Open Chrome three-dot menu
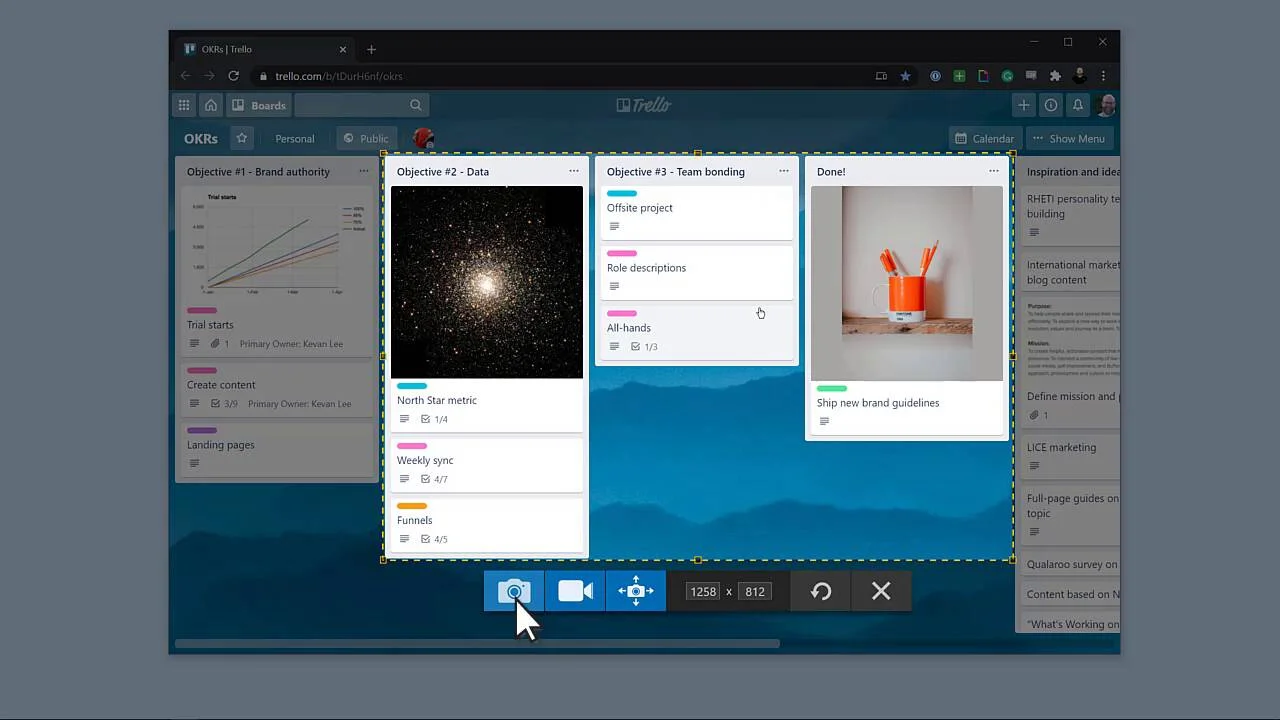Viewport: 1280px width, 720px height. (x=1103, y=76)
